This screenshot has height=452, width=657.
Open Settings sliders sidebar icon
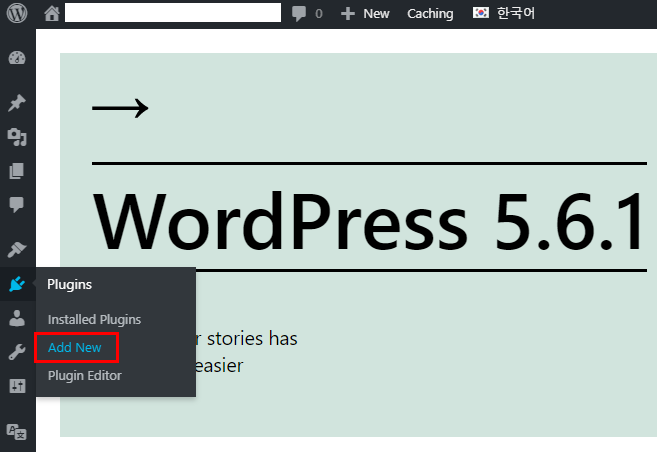point(17,386)
